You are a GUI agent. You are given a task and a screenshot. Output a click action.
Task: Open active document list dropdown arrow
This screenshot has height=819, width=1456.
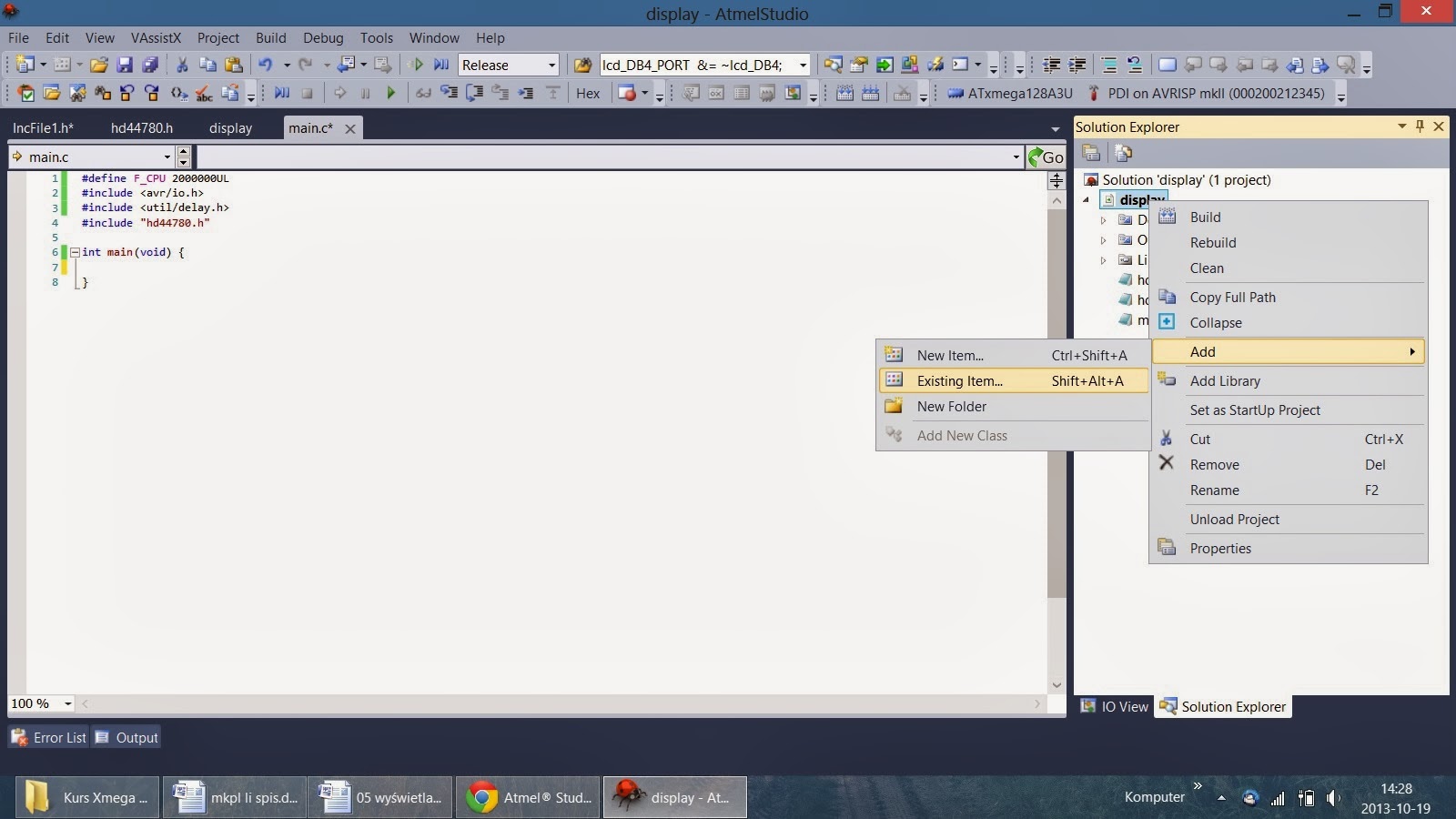coord(1055,128)
